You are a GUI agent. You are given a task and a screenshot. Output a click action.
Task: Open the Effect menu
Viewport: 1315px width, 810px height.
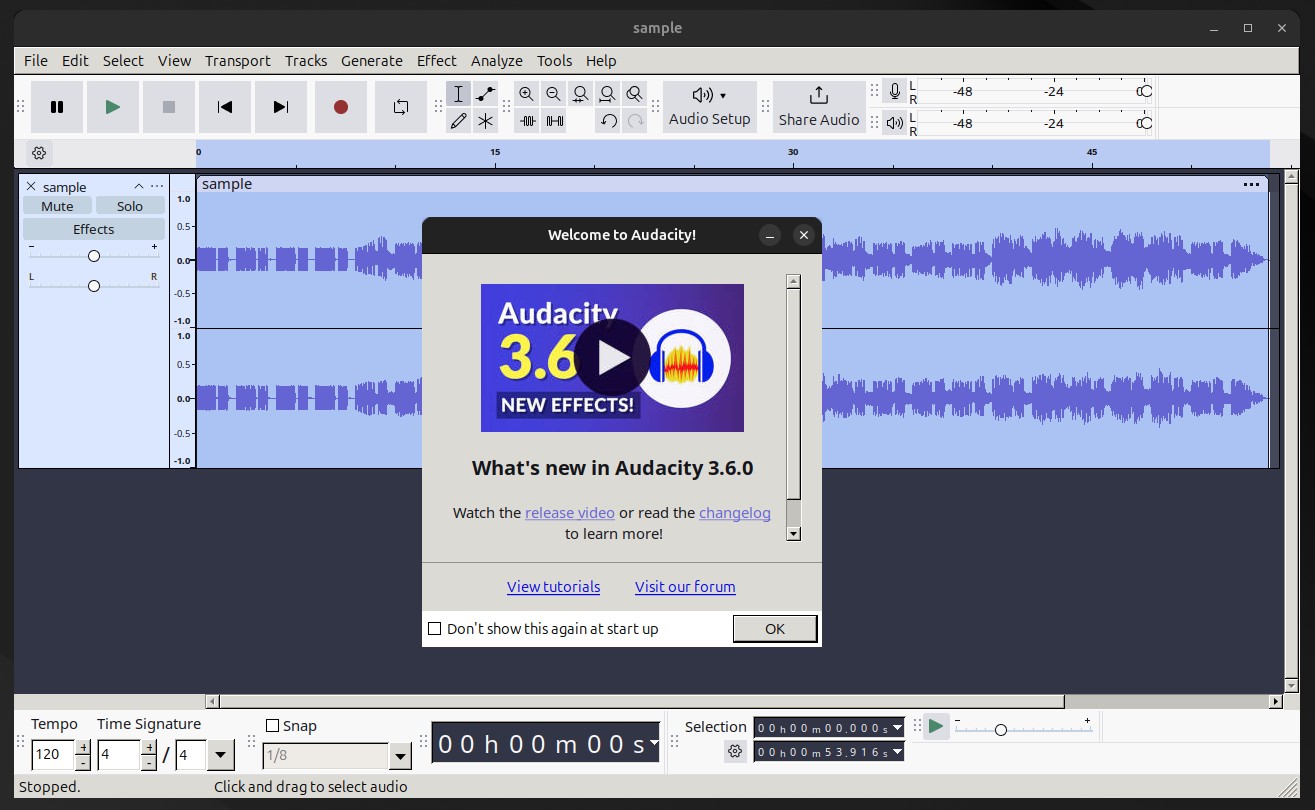437,61
